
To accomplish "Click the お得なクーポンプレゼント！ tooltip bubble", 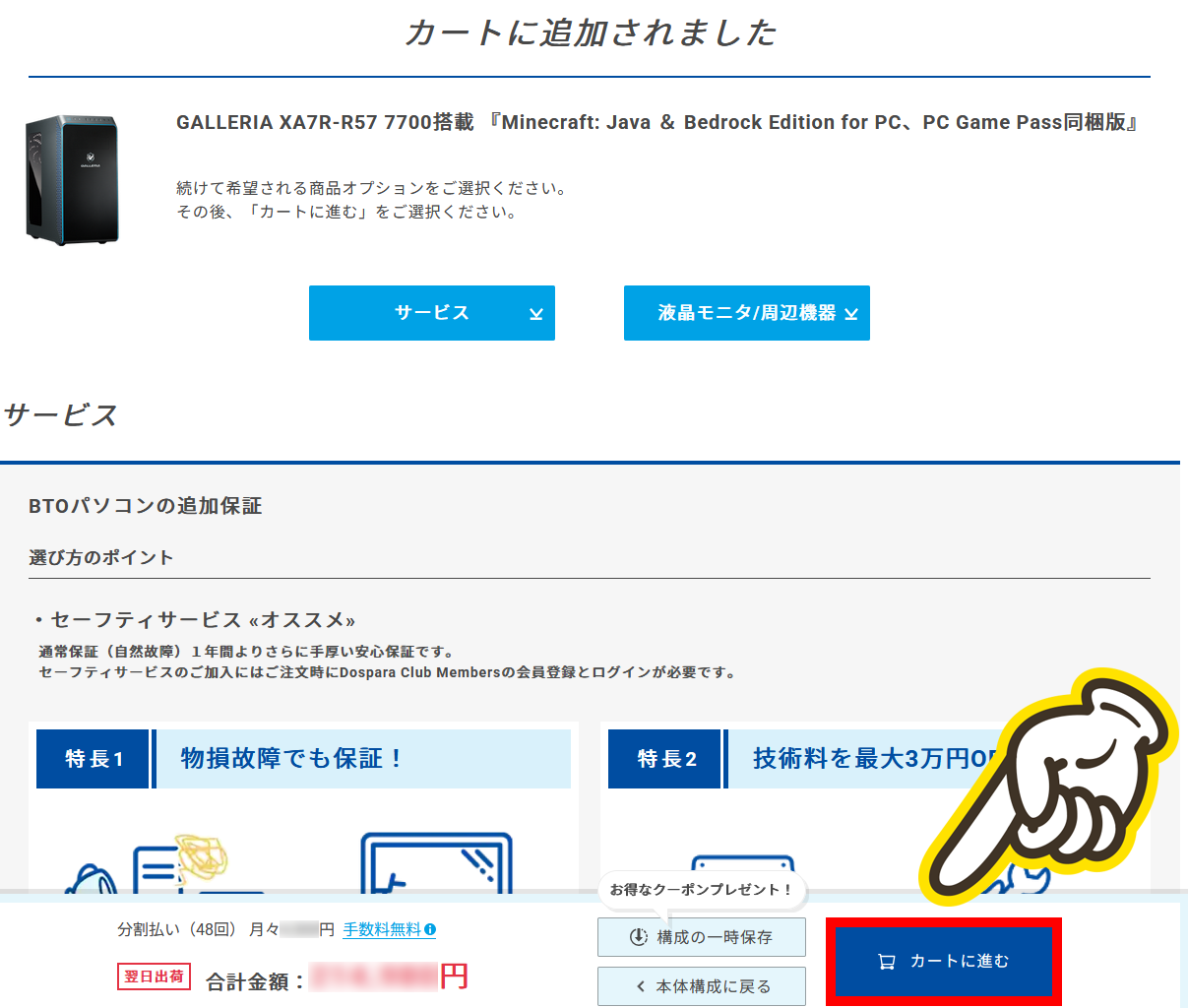I will click(x=702, y=890).
